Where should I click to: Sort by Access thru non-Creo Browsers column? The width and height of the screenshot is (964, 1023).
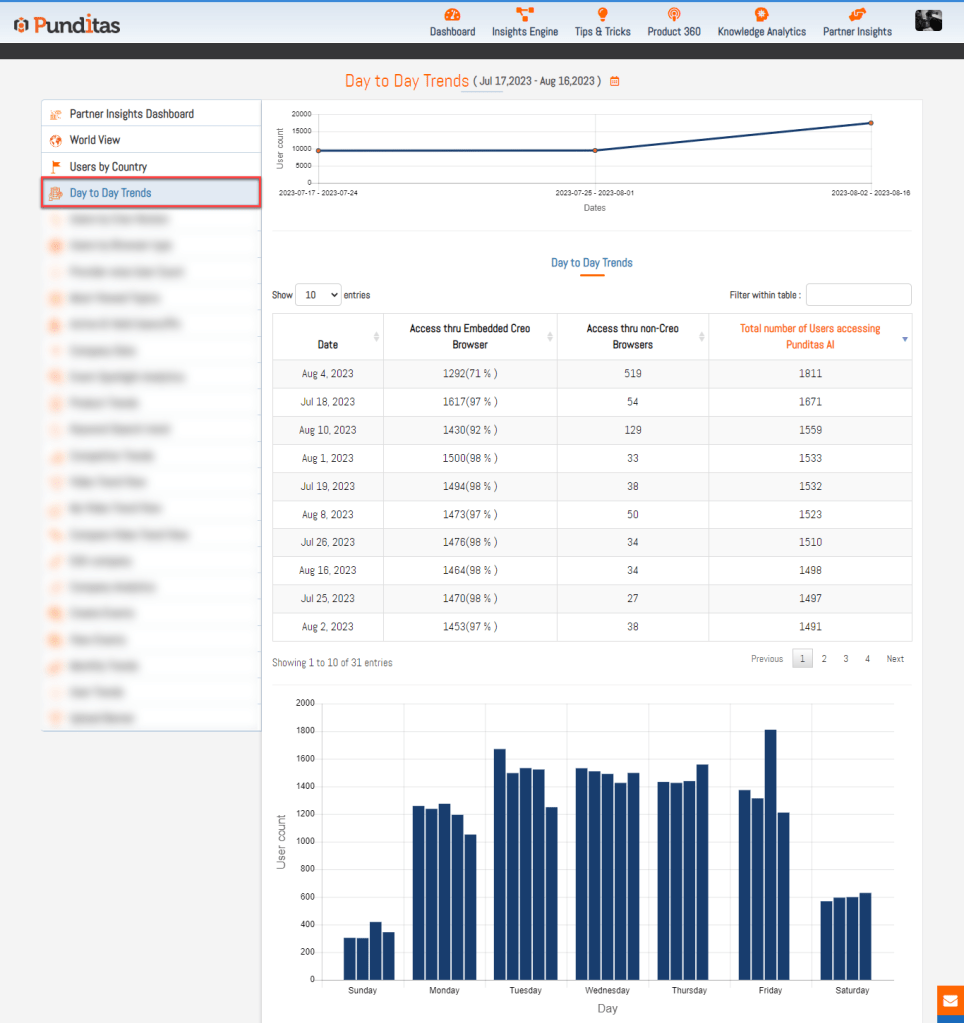(632, 336)
